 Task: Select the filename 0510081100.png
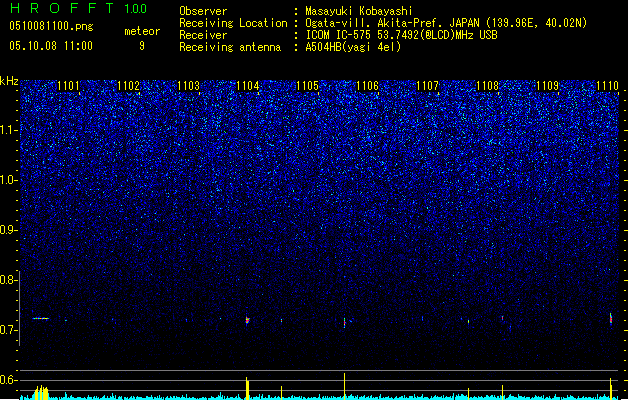[51, 27]
